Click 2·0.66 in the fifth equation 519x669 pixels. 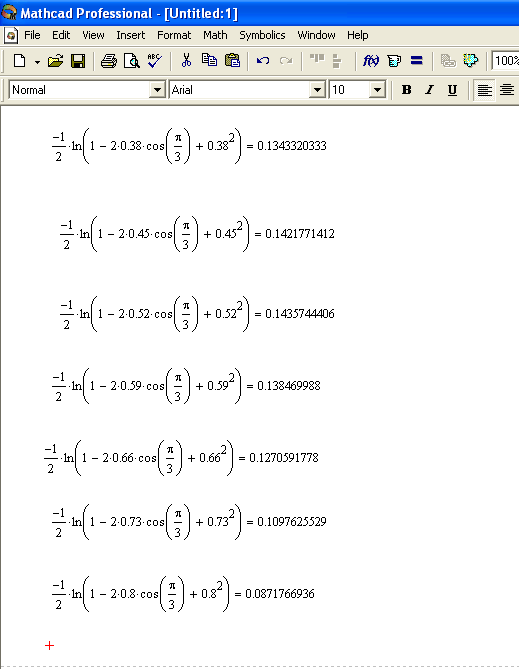118,458
